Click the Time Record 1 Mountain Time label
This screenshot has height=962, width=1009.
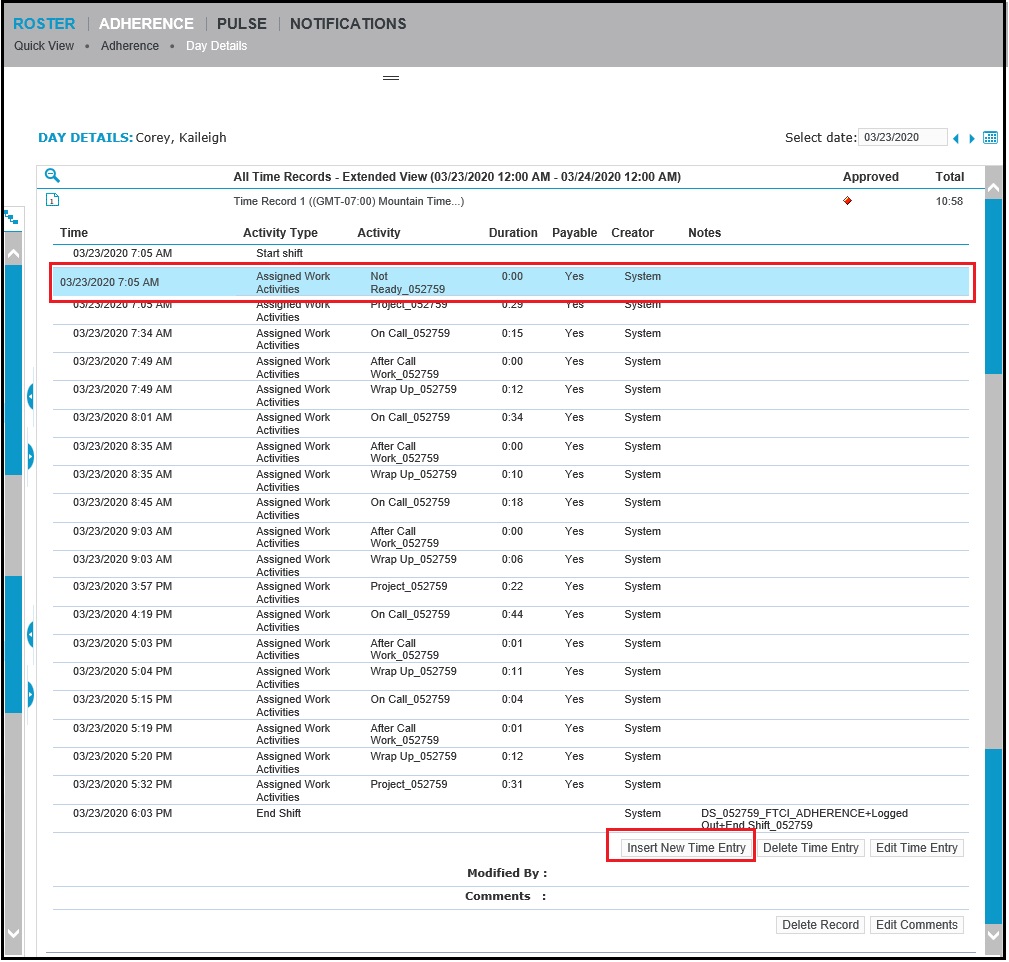pos(348,201)
